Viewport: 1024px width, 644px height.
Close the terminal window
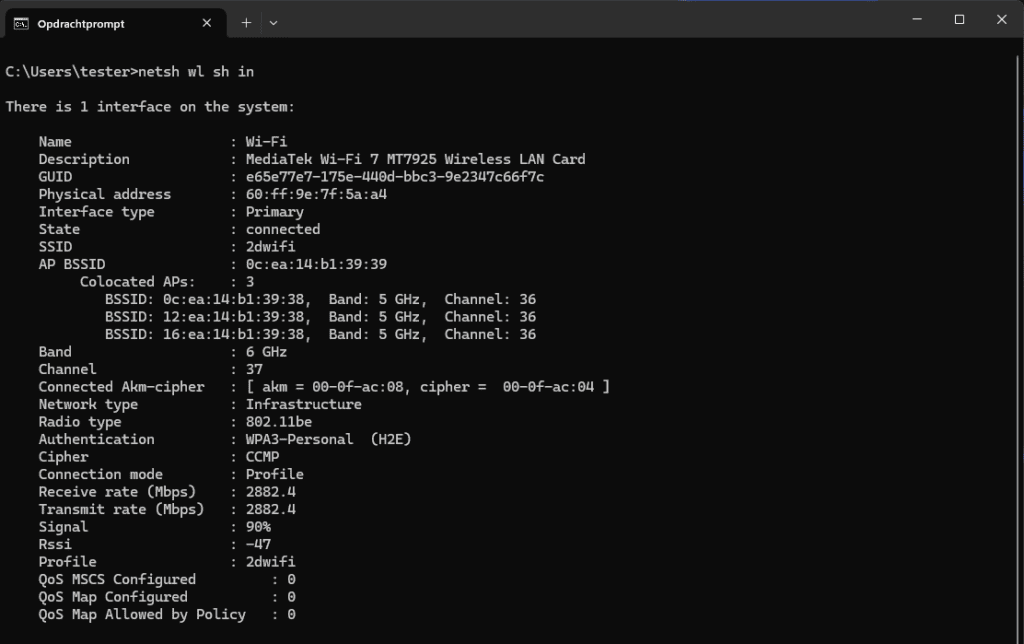click(1002, 20)
